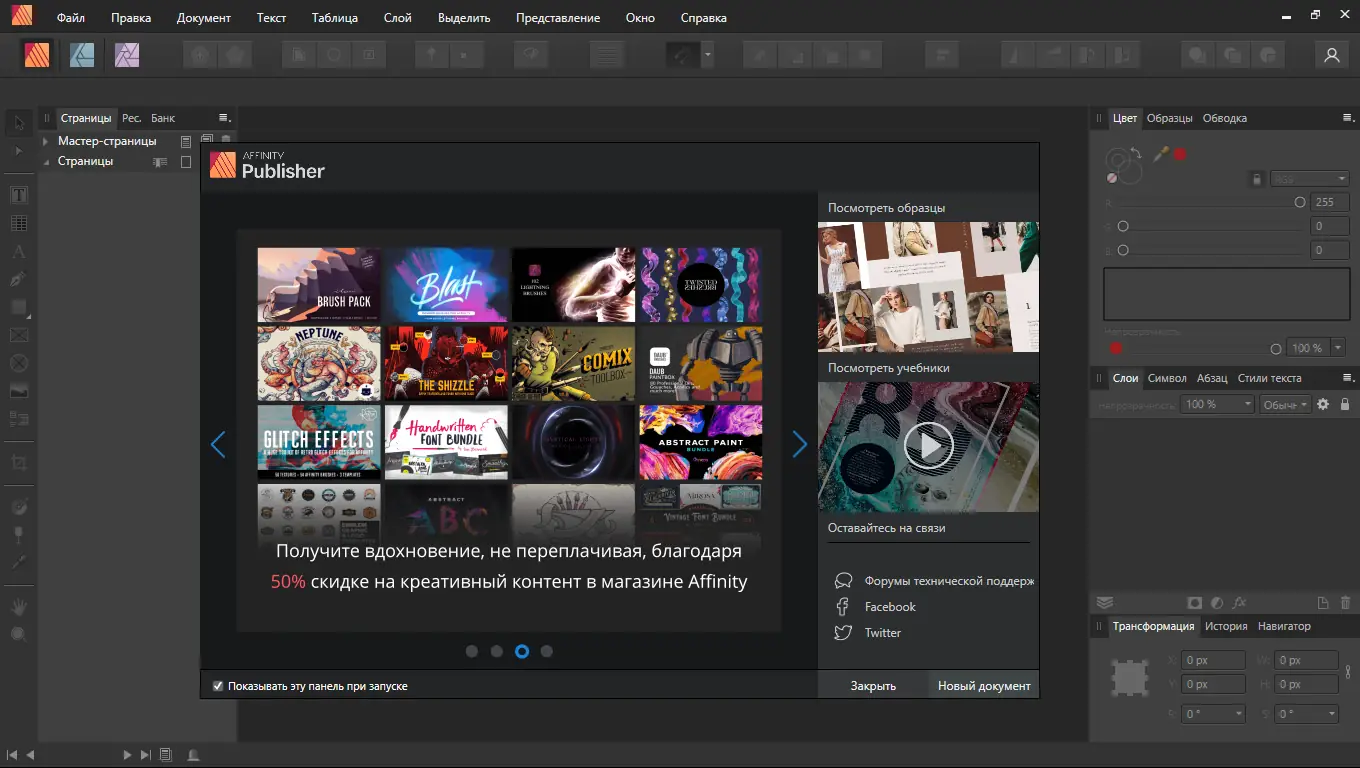Image resolution: width=1360 pixels, height=768 pixels.
Task: Expand the Мастер-страницы tree section
Action: point(46,141)
